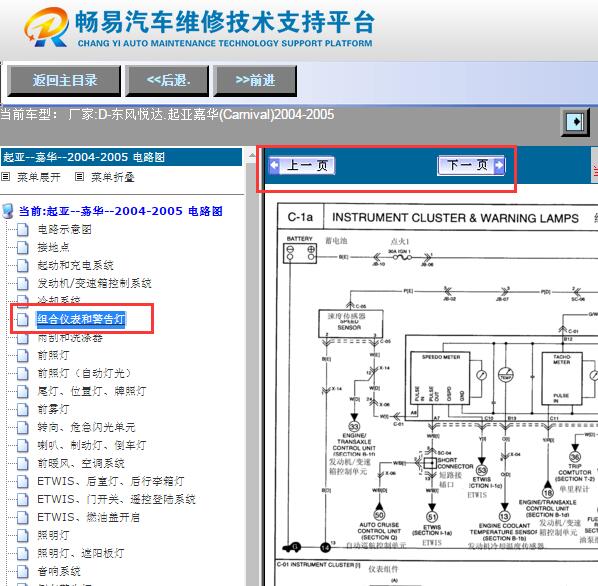Collapse all menus with 菜单折叠
The height and width of the screenshot is (586, 598).
pos(113,177)
